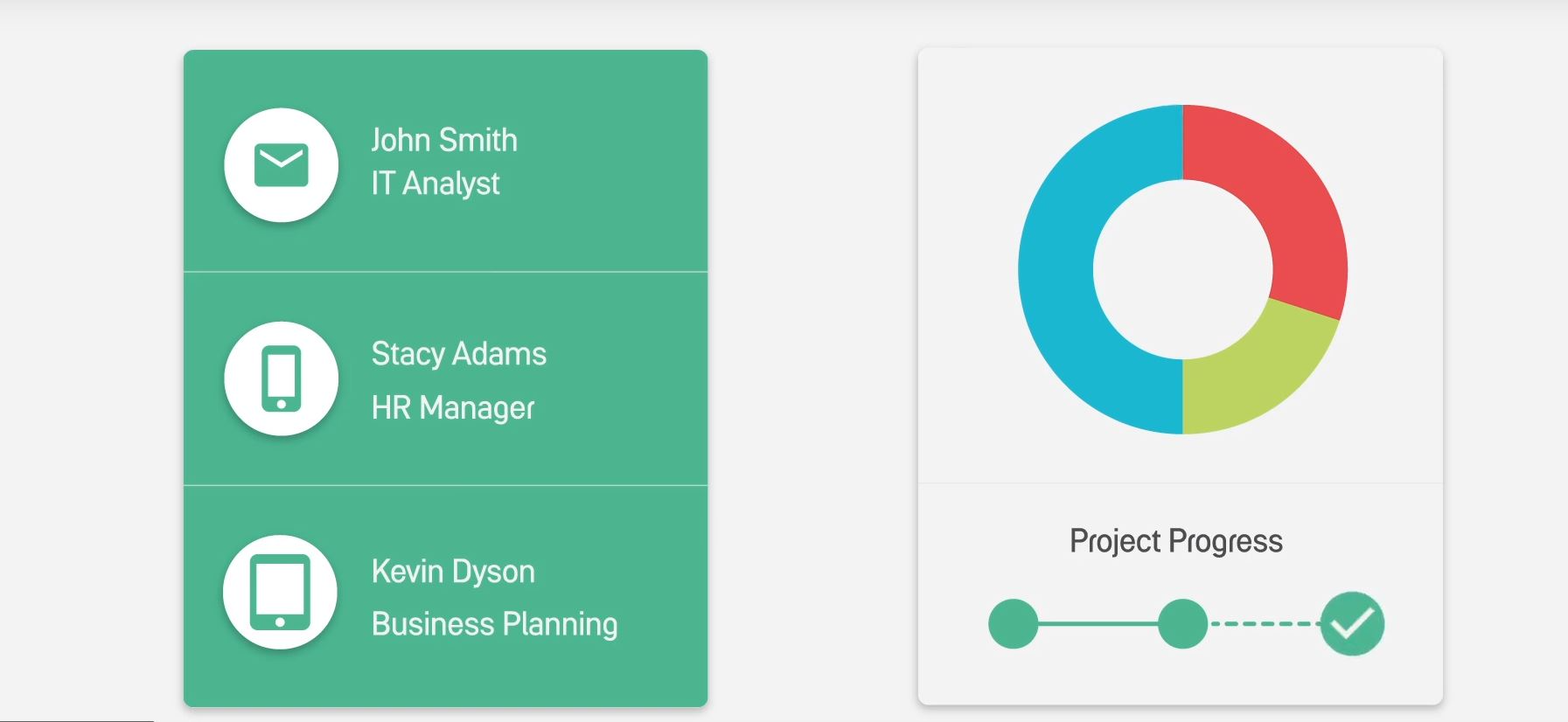Select the middle progress step dot
Screen dimensions: 1568x722
pyautogui.click(x=1182, y=623)
